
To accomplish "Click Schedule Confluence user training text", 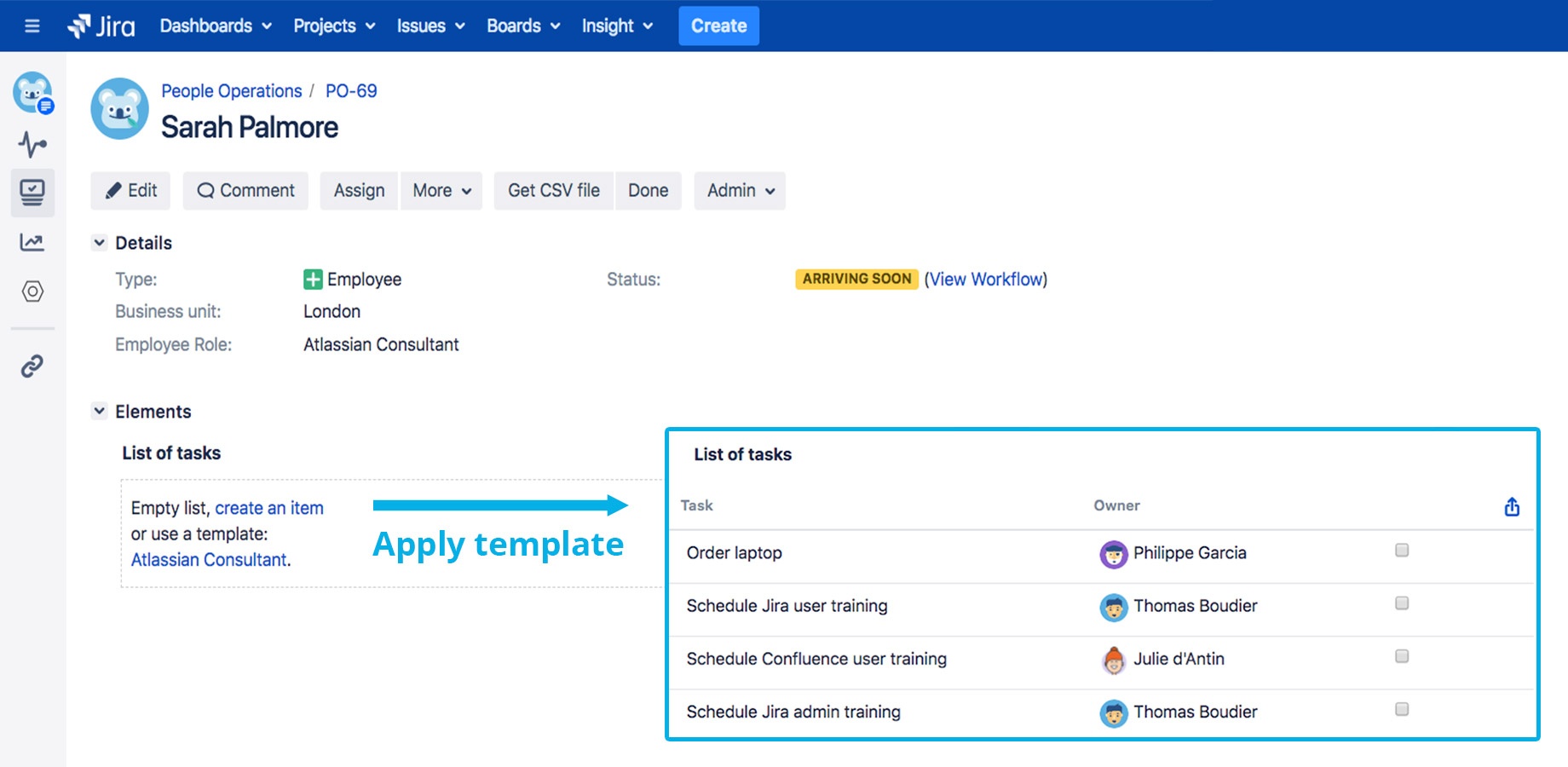I will coord(816,659).
